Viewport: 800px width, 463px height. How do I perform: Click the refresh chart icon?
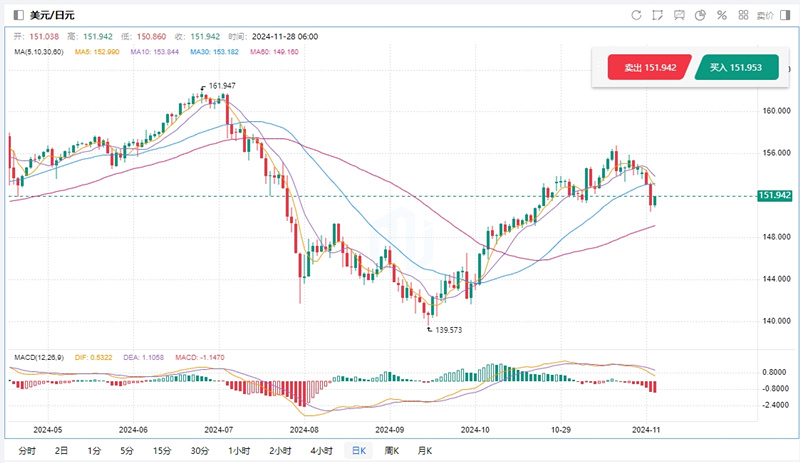point(637,15)
